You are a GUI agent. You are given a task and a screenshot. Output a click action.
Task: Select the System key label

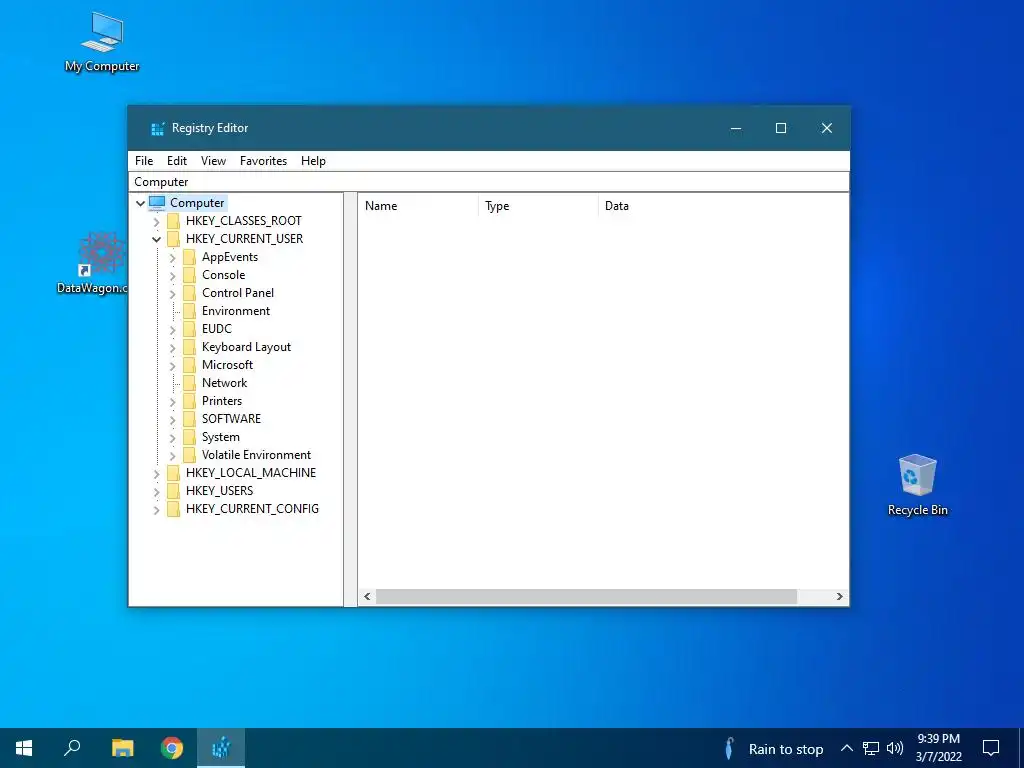tap(221, 437)
